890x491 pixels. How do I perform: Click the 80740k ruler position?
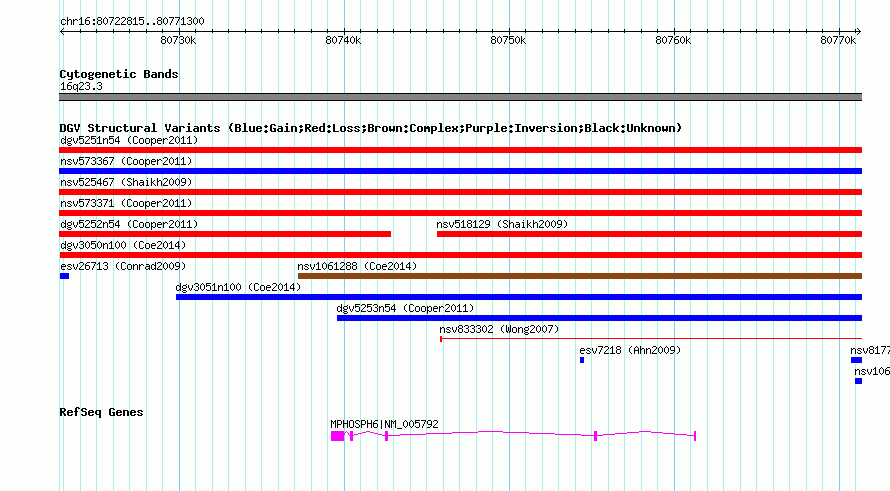click(343, 40)
